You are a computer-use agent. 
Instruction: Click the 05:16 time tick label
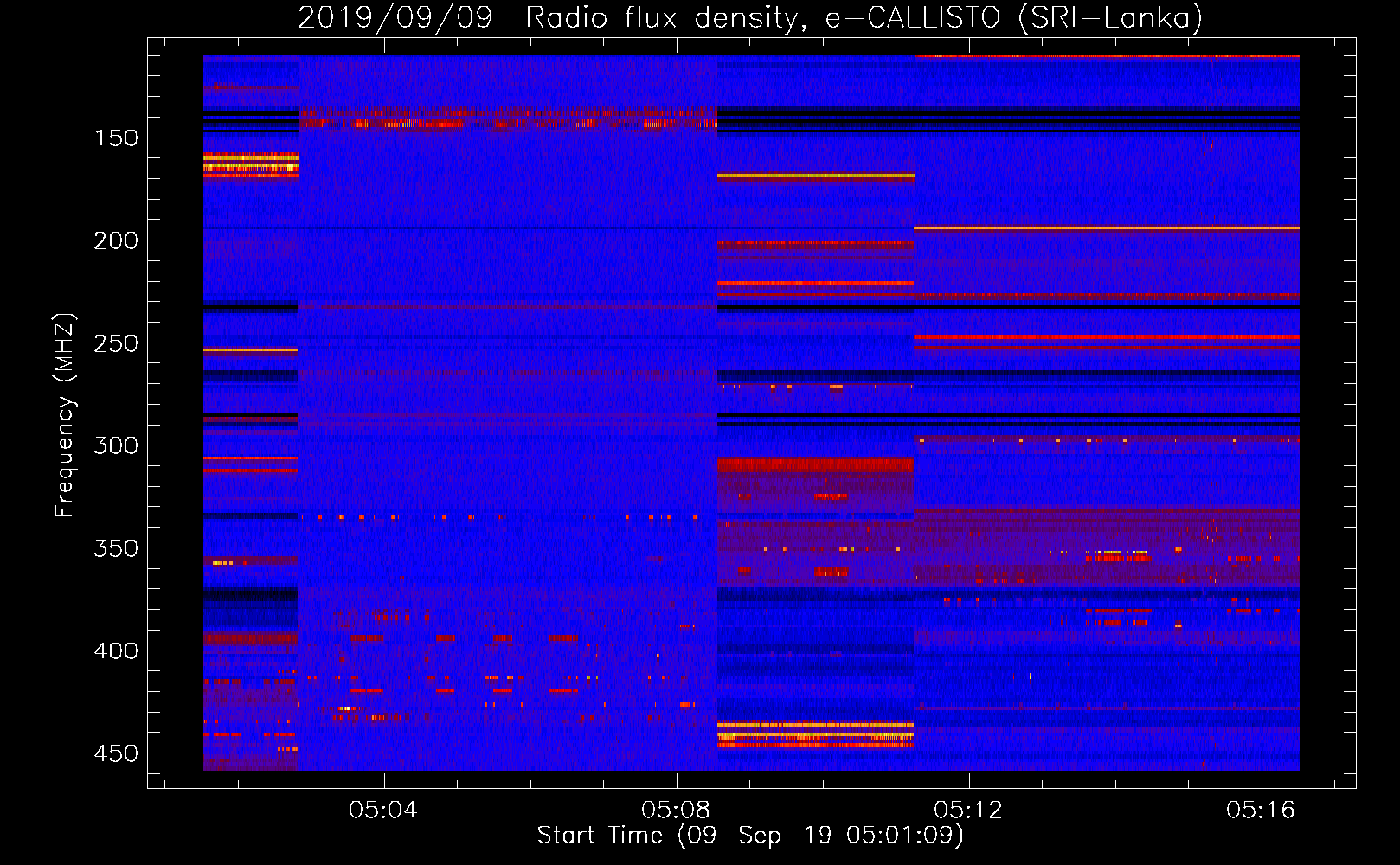[x=1261, y=810]
